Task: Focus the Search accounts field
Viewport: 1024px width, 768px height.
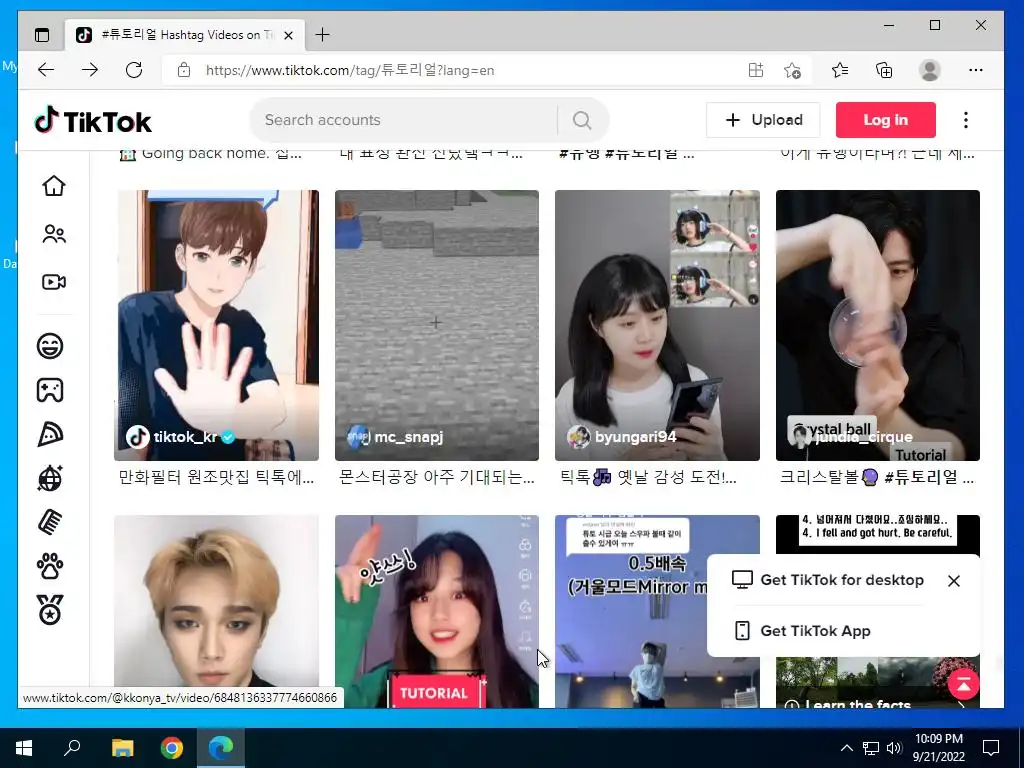Action: coord(405,120)
